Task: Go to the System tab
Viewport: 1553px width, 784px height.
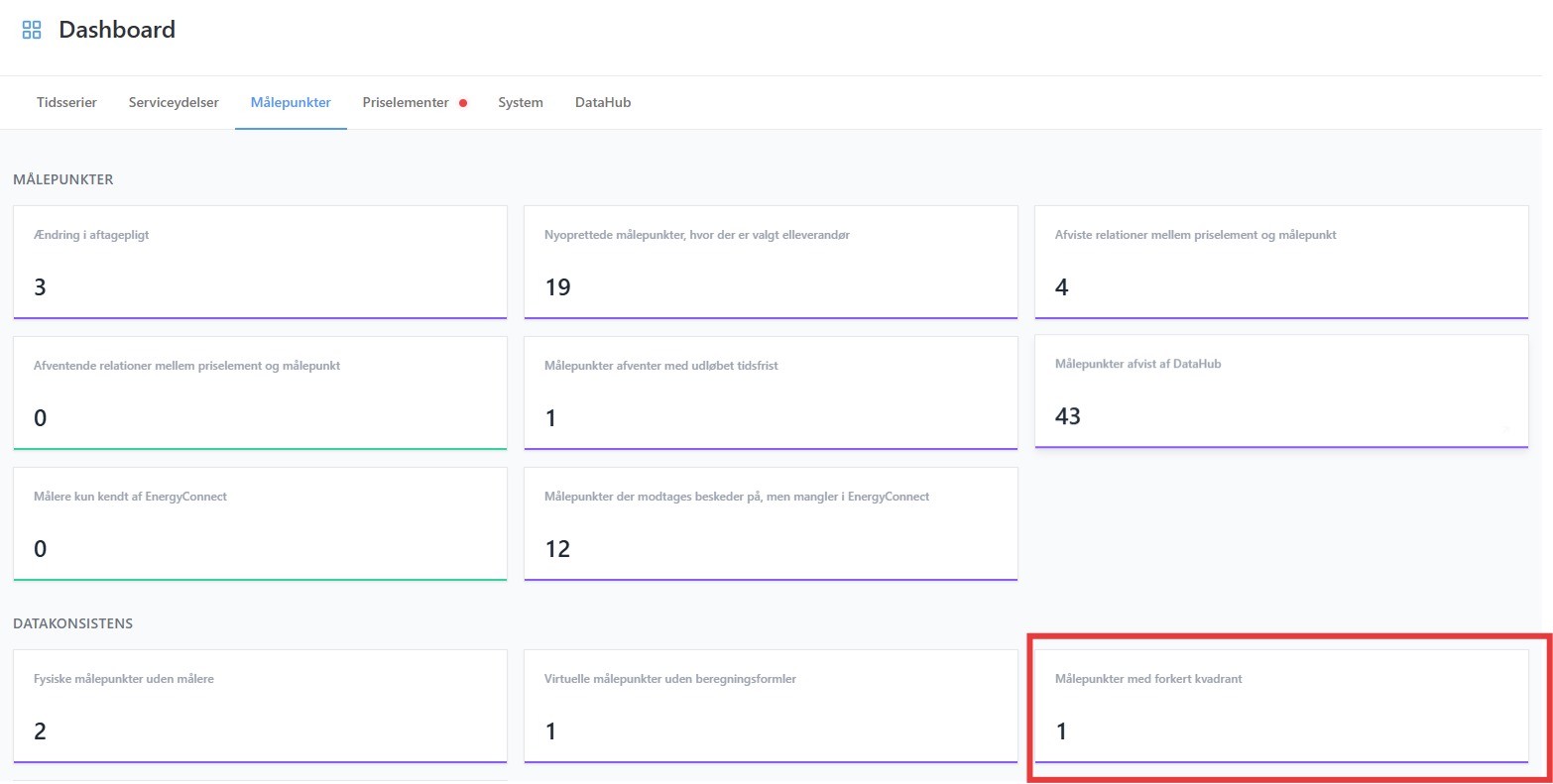Action: pyautogui.click(x=521, y=103)
